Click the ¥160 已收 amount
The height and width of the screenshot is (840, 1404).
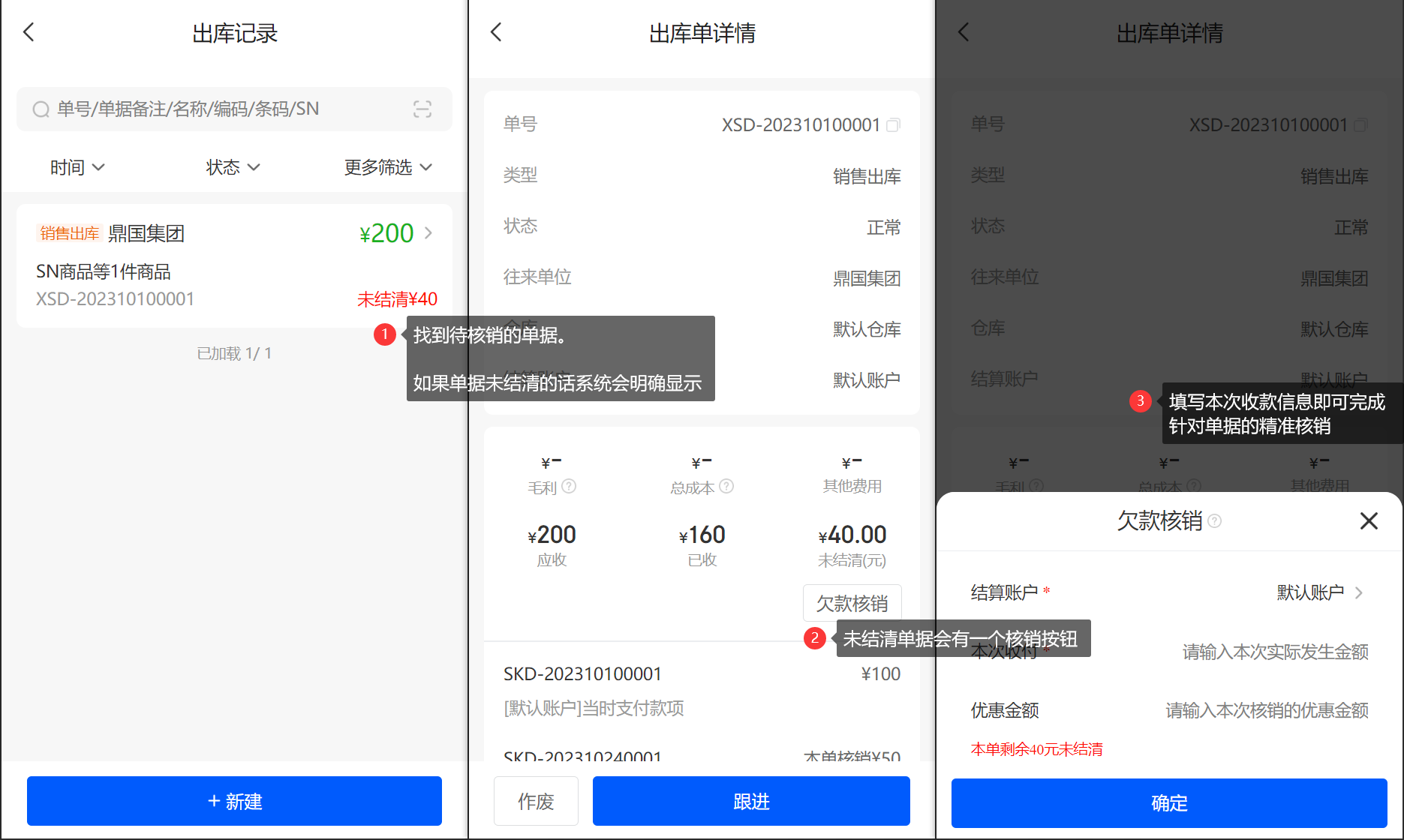(702, 535)
